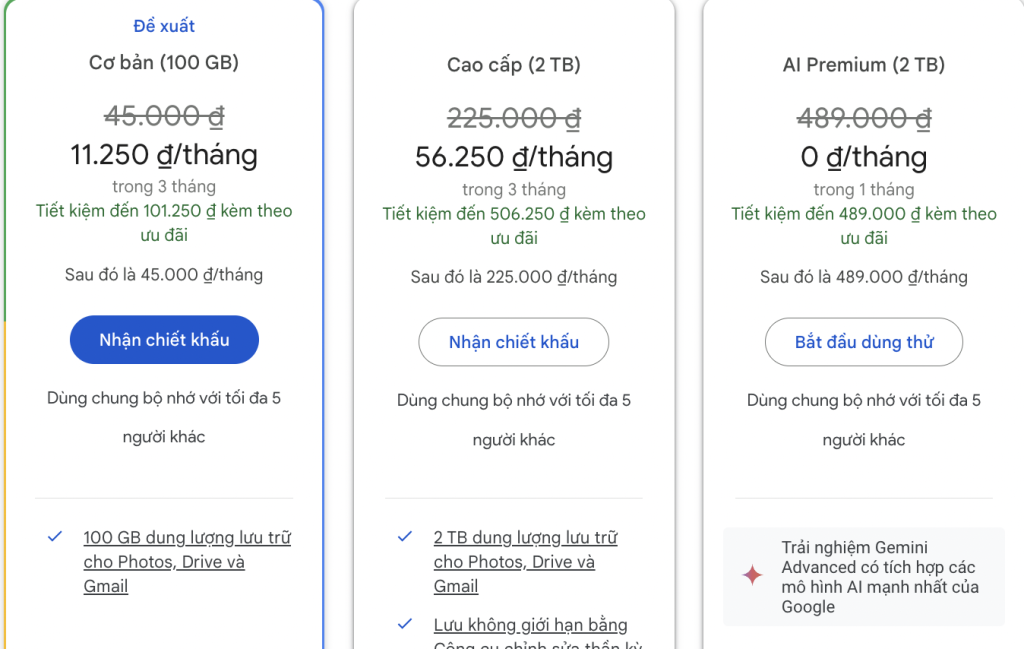Click the Cơ bản (100 GB) plan title

tap(164, 63)
